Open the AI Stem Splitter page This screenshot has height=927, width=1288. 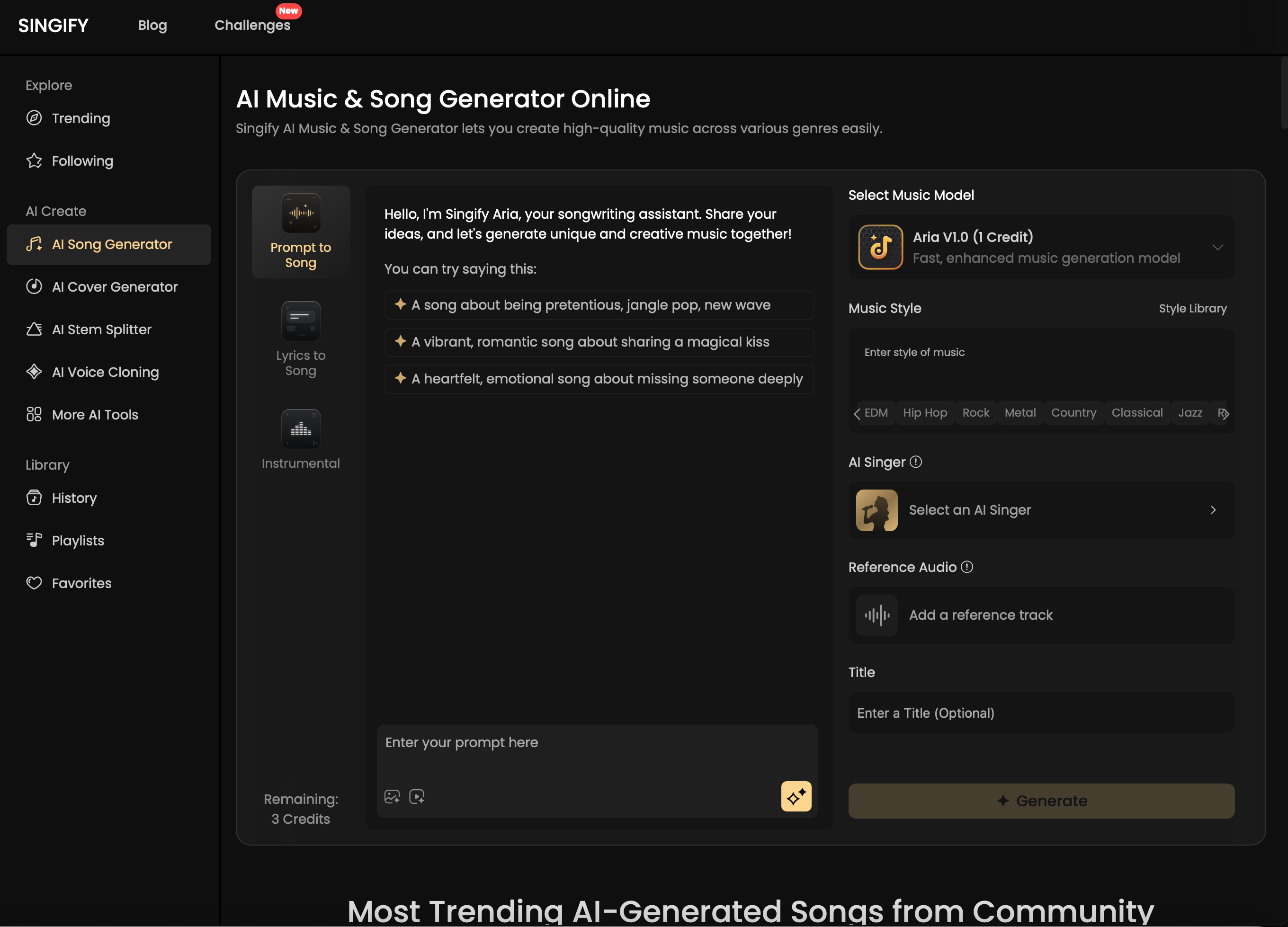coord(108,329)
